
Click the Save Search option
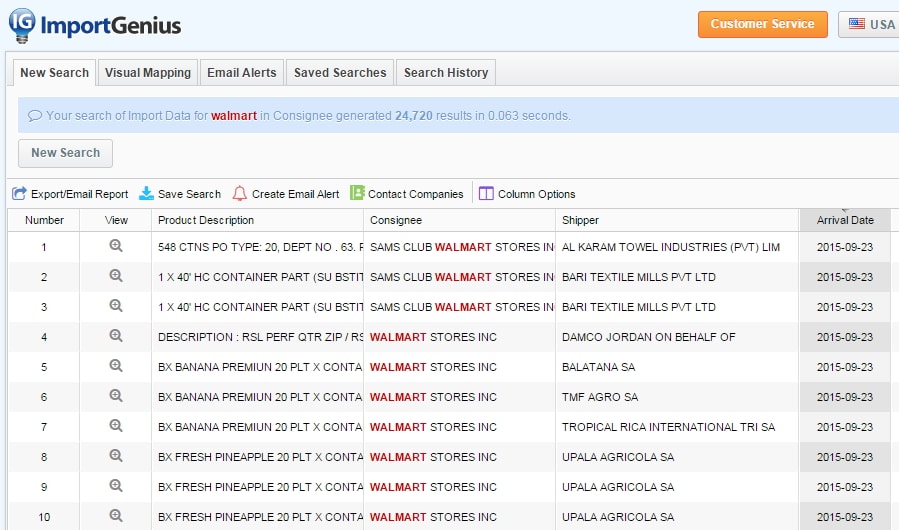[x=179, y=194]
